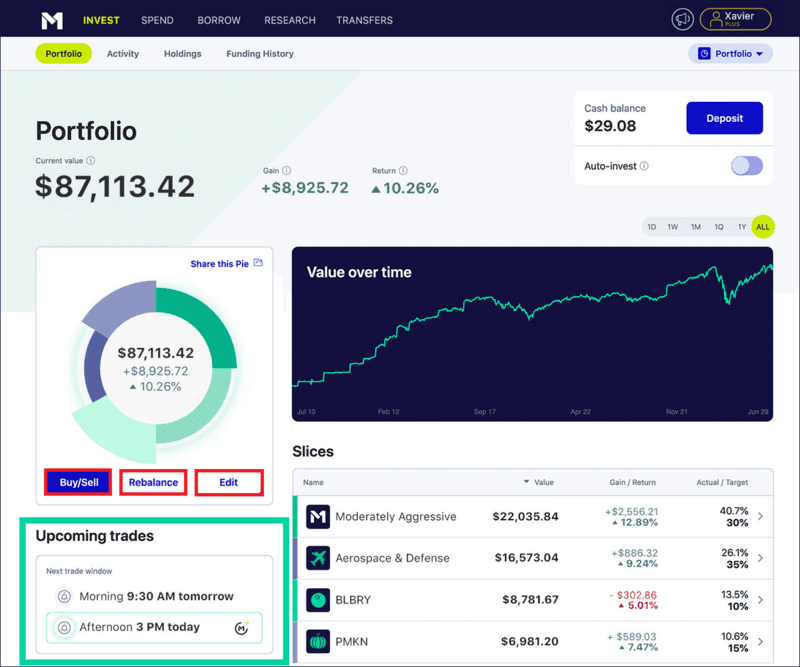Switch to the Portfolio tab
Viewport: 800px width, 667px height.
coord(64,54)
